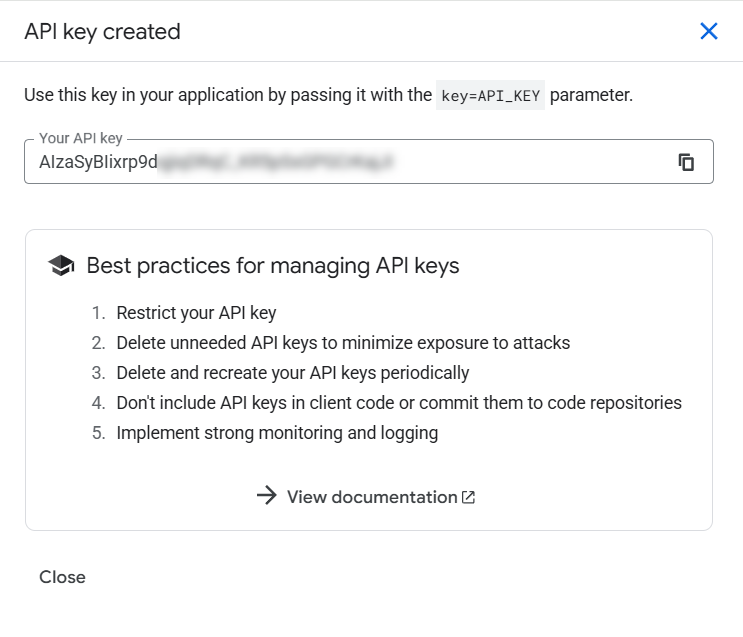Open the View documentation link
Screen dimensions: 743x637
click(372, 497)
